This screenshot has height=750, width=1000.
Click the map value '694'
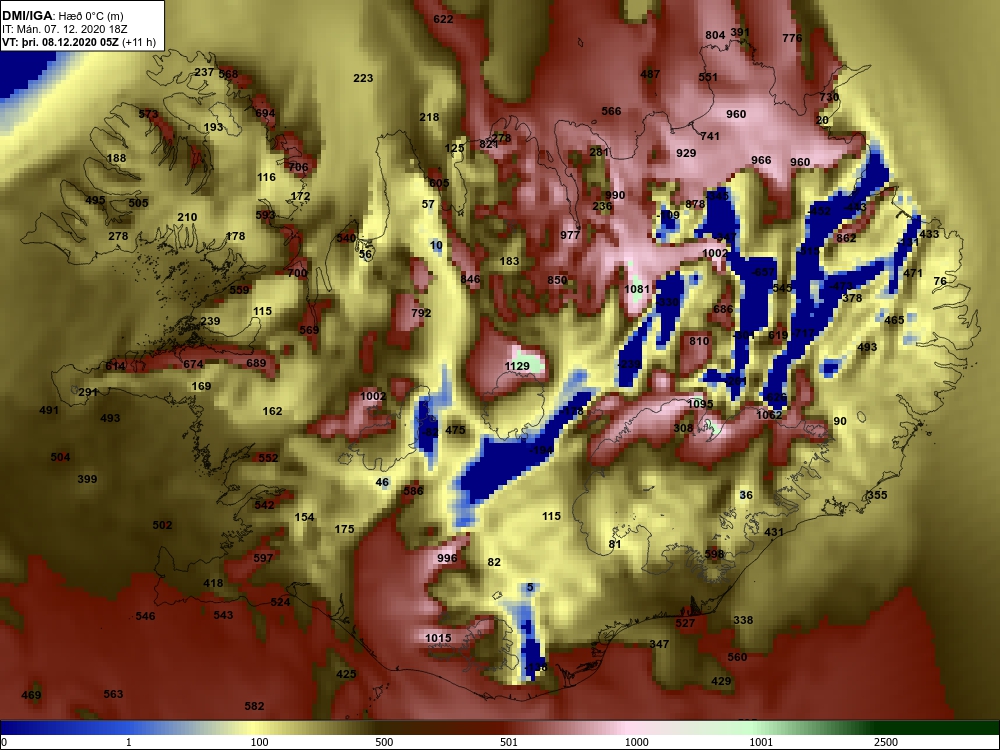click(265, 114)
